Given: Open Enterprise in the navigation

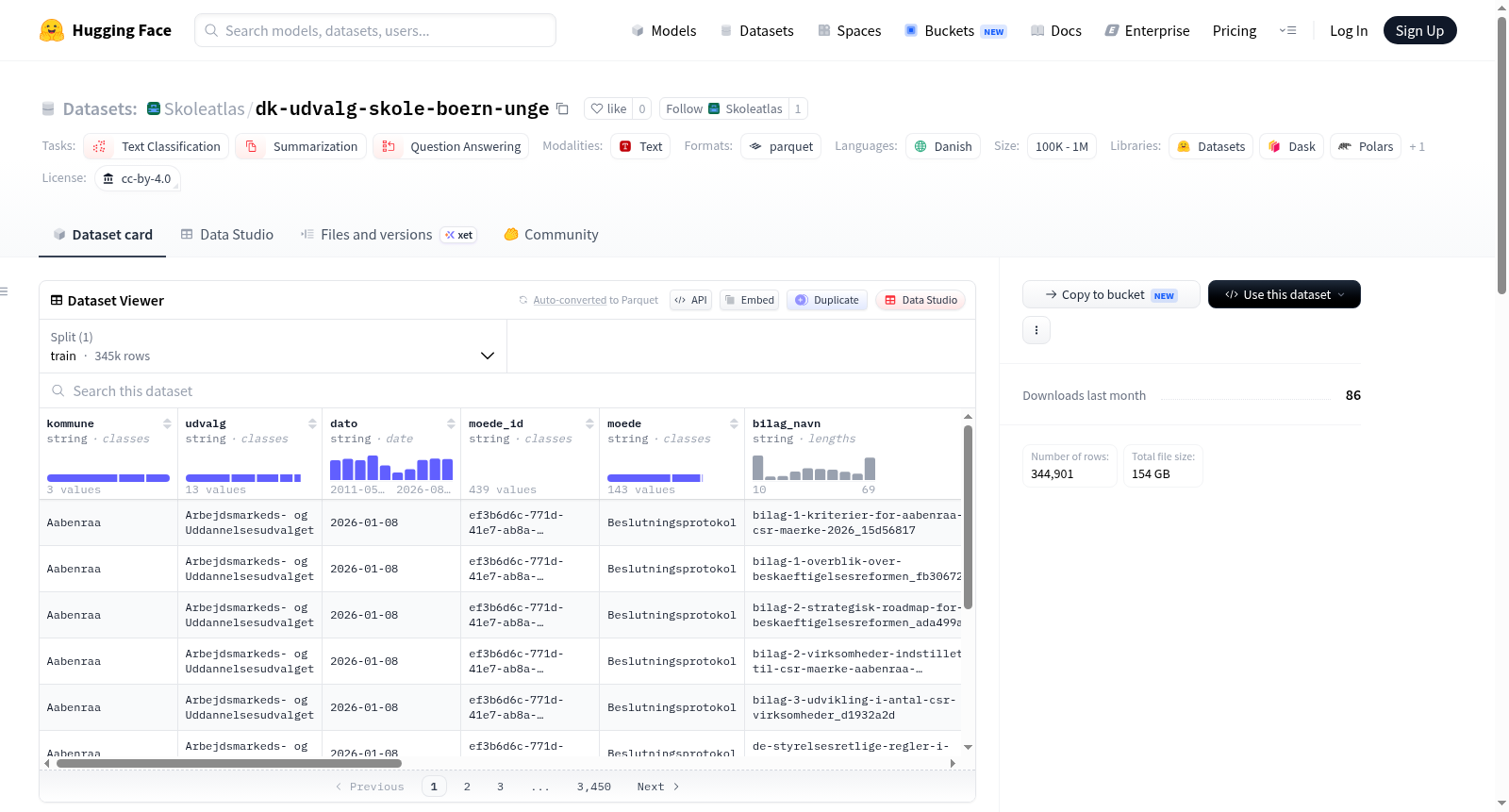Looking at the screenshot, I should pyautogui.click(x=1148, y=30).
